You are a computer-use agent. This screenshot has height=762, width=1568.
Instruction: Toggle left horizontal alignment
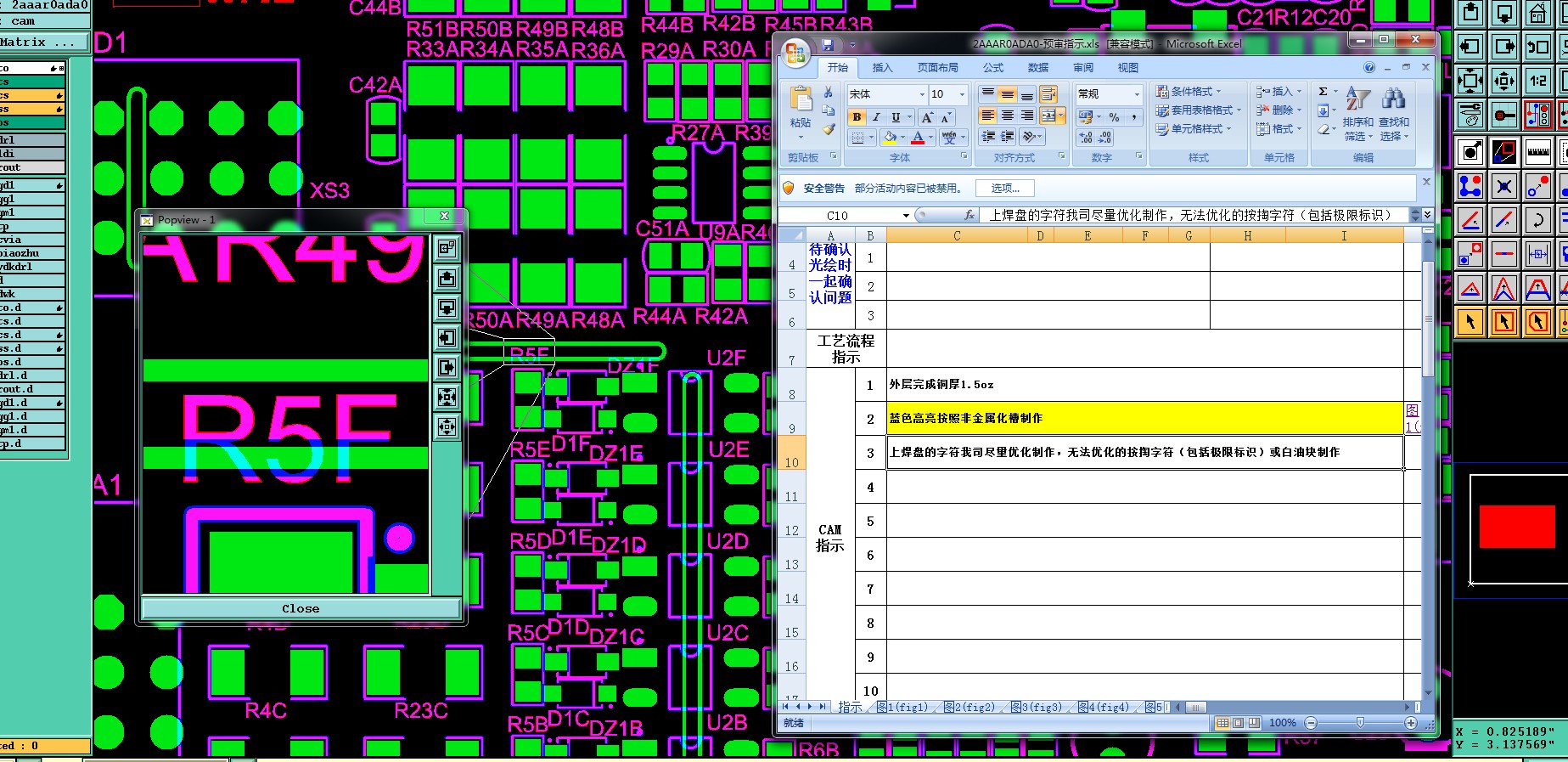click(987, 116)
